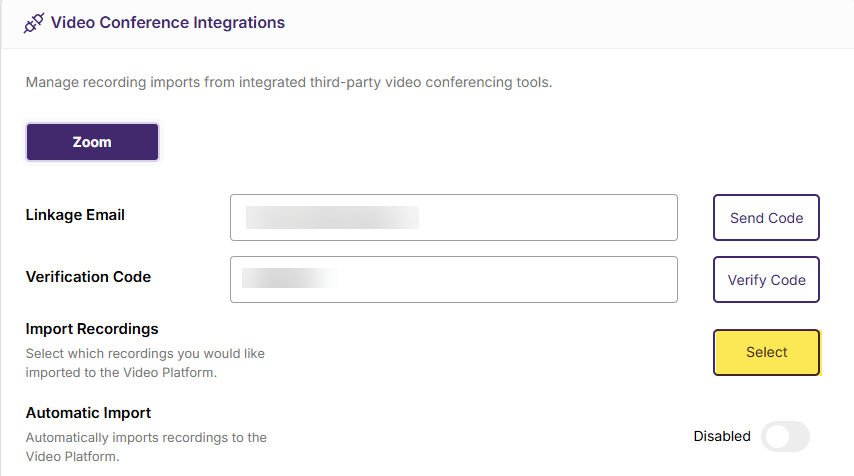The width and height of the screenshot is (854, 476).
Task: Click the Automatic Import heading
Action: pyautogui.click(x=88, y=413)
